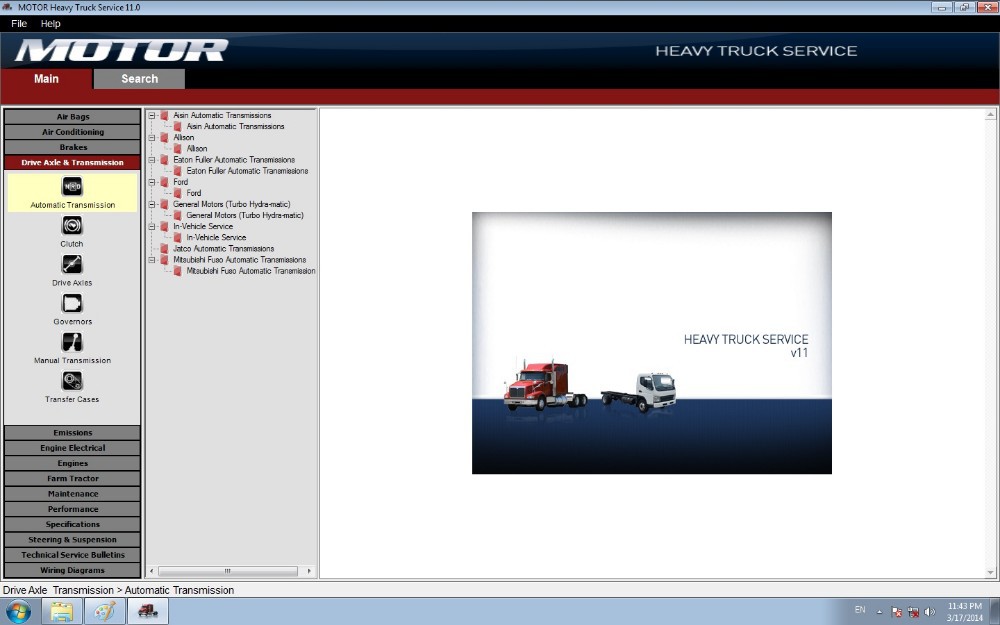Click the EN language indicator in the taskbar
The height and width of the screenshot is (625, 1000).
pyautogui.click(x=860, y=610)
